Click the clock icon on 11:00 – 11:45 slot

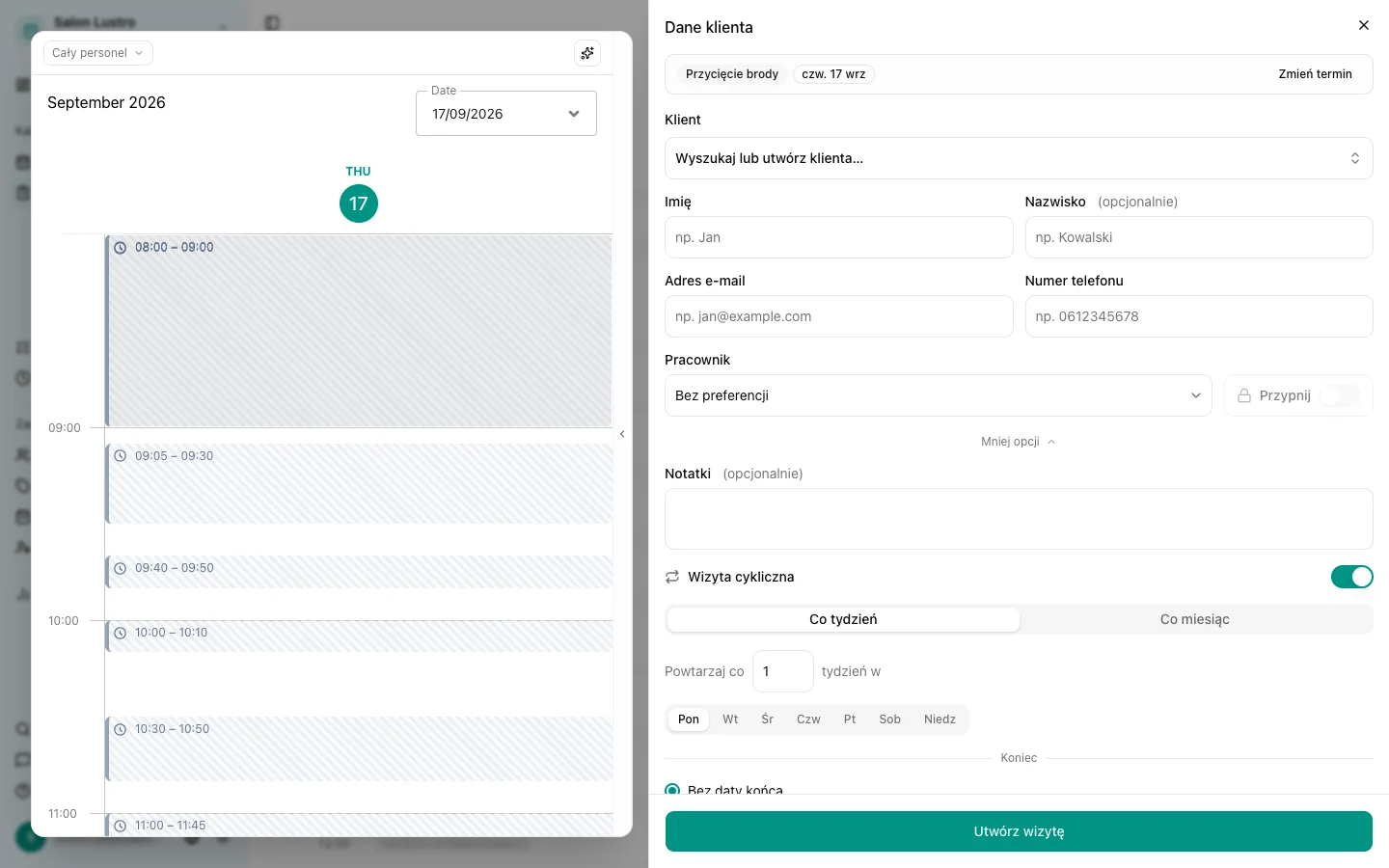[121, 826]
